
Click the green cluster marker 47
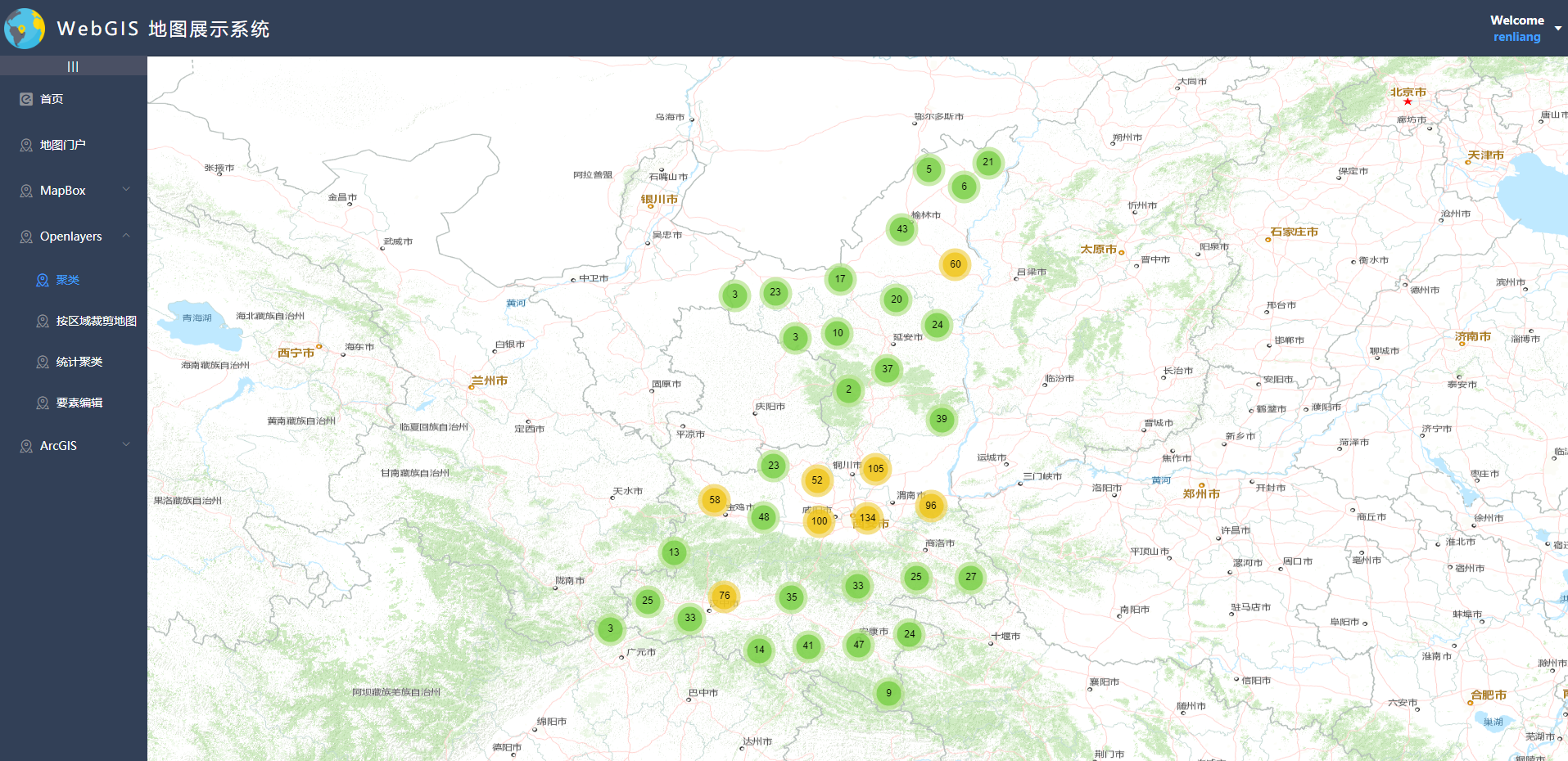(859, 645)
